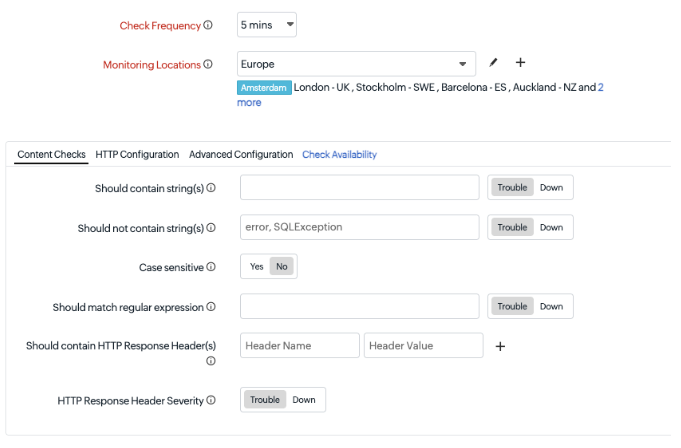681x448 pixels.
Task: Click the Case sensitive info icon
Action: pos(211,267)
